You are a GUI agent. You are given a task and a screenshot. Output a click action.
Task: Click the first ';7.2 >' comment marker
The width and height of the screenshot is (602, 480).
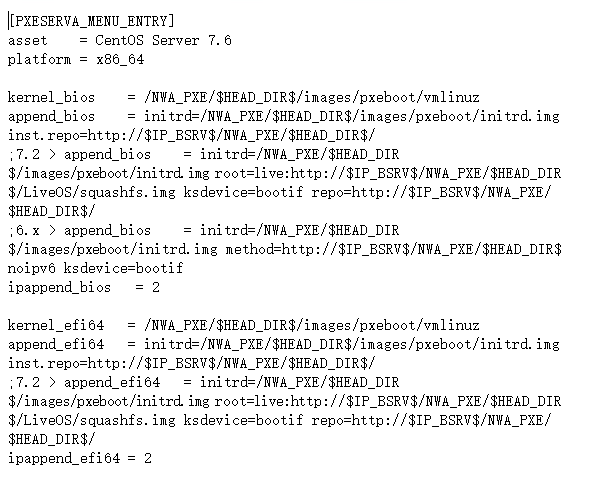tap(32, 154)
